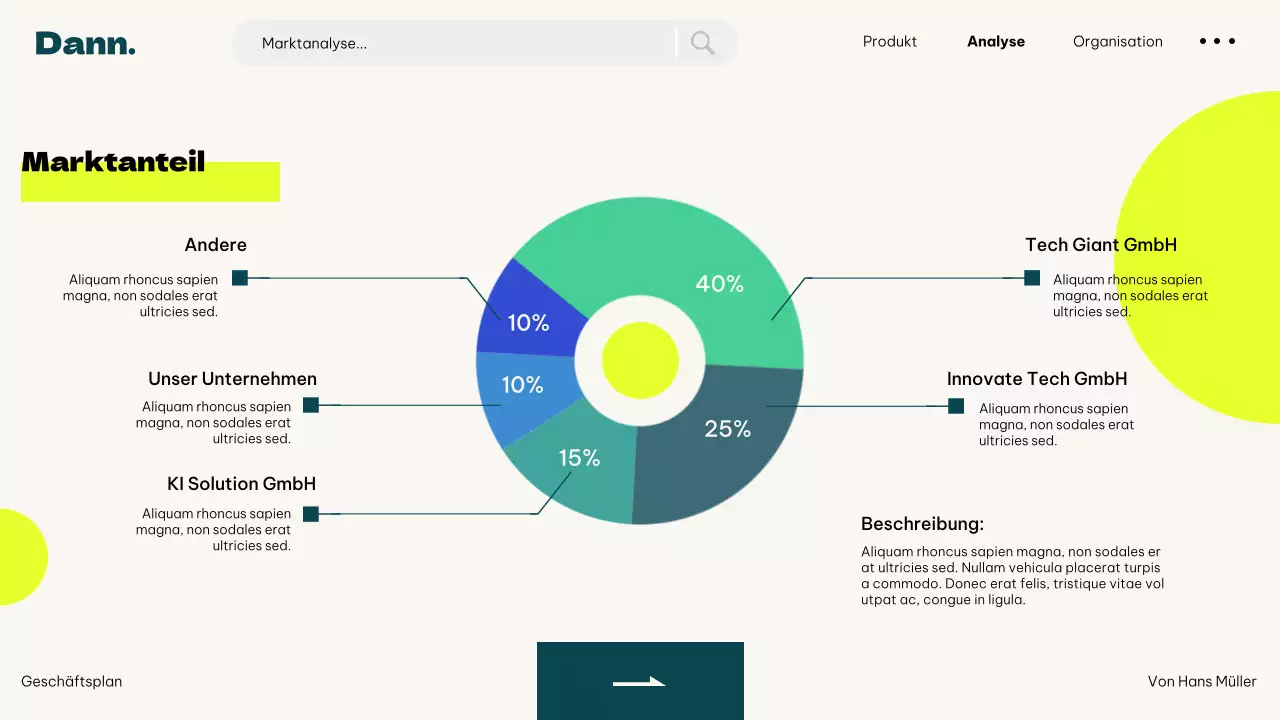This screenshot has width=1280, height=720.
Task: Click the Von Hans Müller author label
Action: 1202,681
